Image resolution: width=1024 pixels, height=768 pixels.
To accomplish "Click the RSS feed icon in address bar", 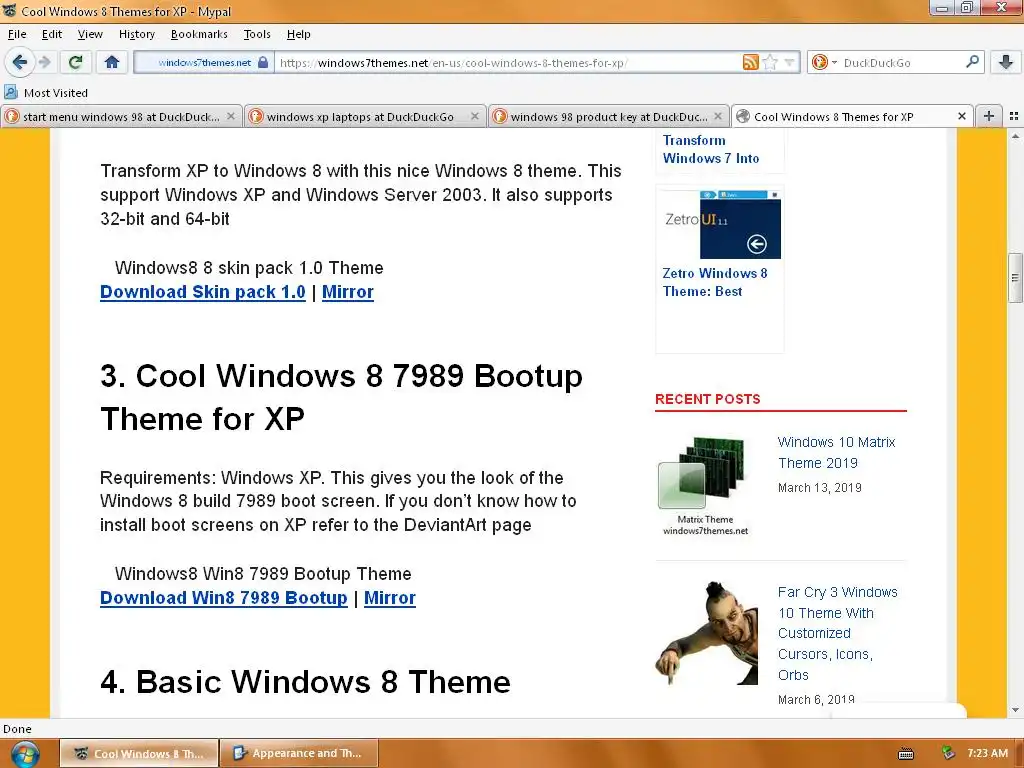I will click(750, 63).
